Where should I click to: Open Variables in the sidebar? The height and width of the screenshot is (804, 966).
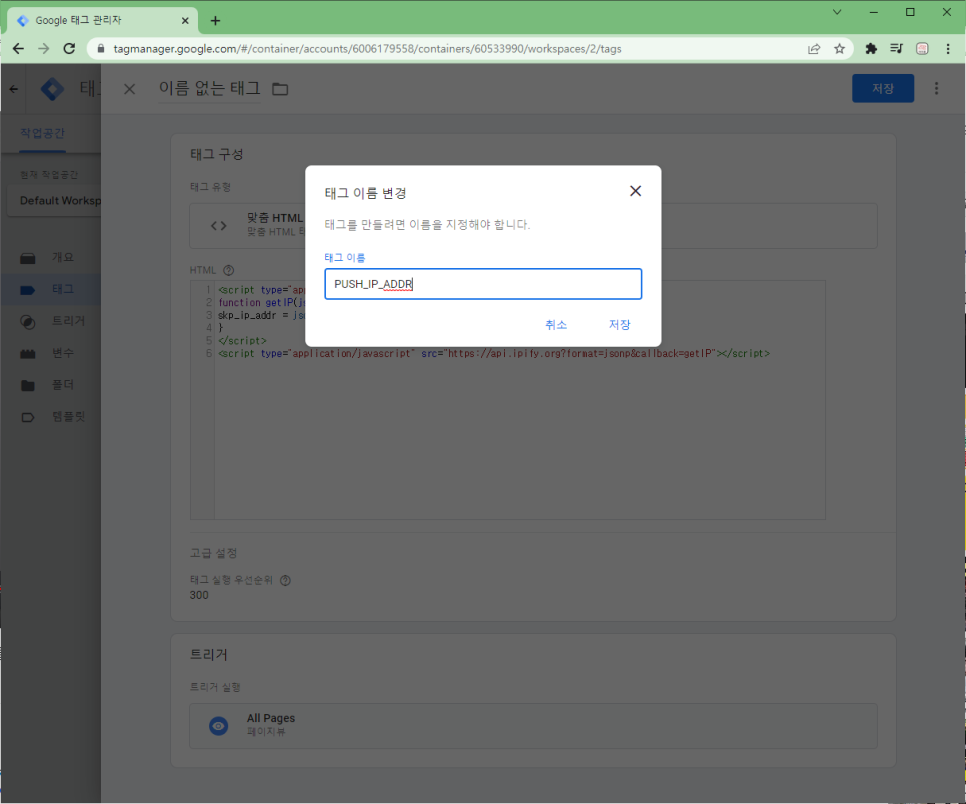62,353
